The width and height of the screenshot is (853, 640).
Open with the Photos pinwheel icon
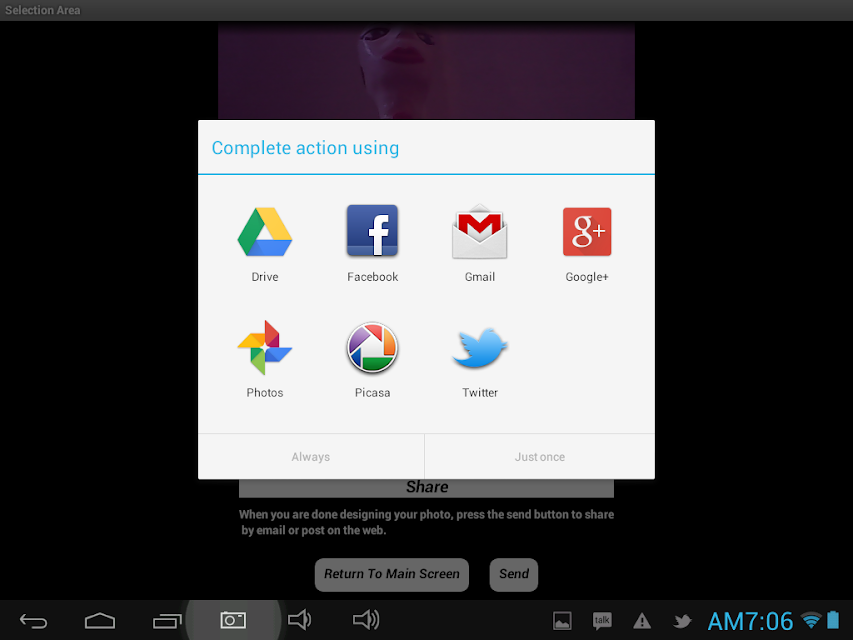click(x=265, y=348)
